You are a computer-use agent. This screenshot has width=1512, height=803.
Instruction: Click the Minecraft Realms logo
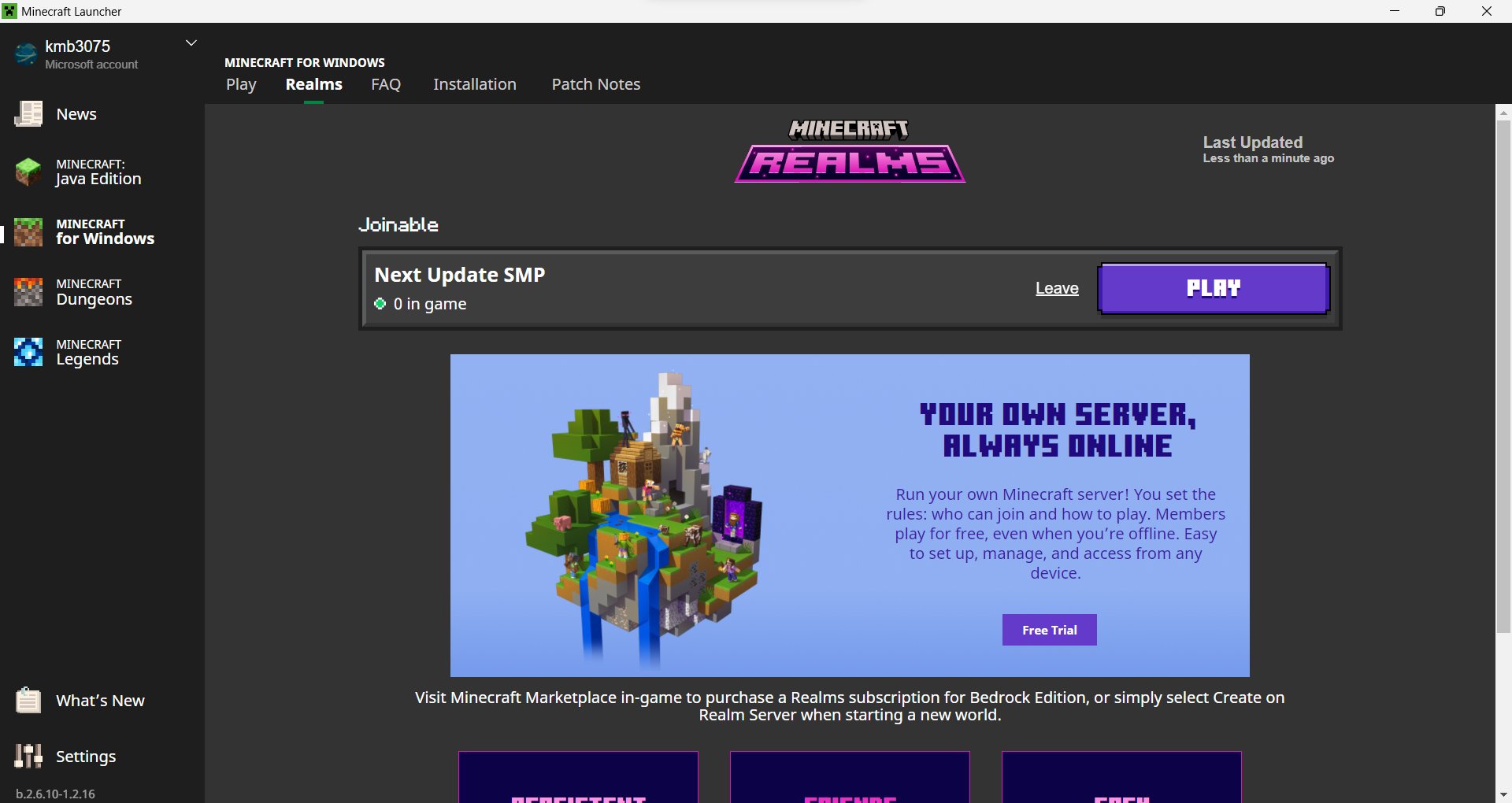pos(850,150)
